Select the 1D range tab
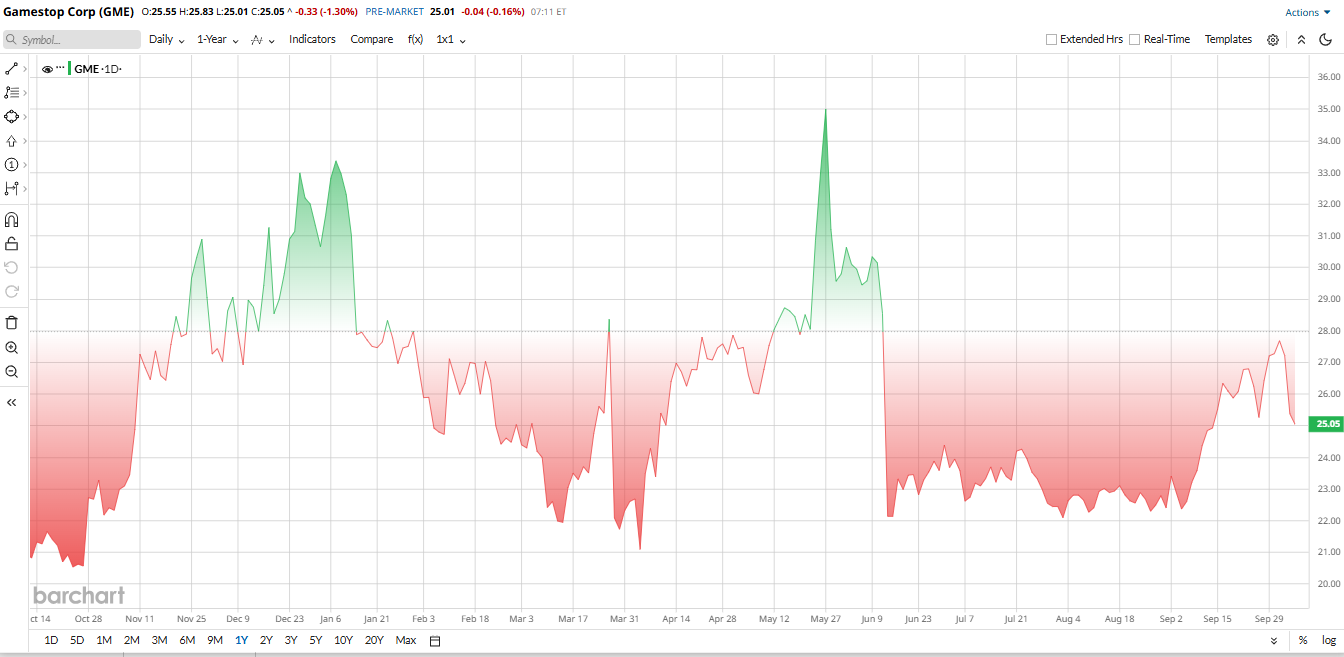1344x657 pixels. (52, 640)
